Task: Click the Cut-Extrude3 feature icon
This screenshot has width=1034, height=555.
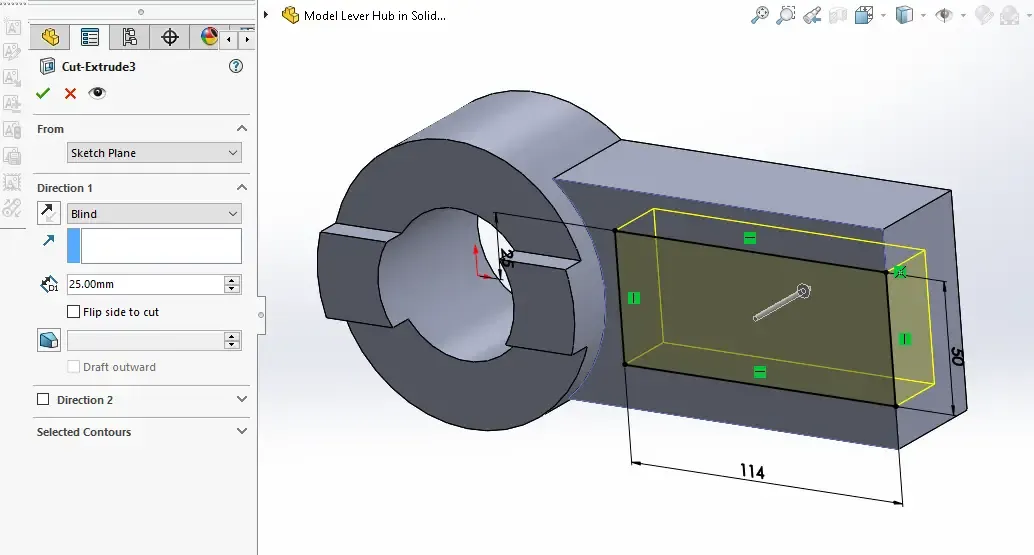Action: click(47, 66)
